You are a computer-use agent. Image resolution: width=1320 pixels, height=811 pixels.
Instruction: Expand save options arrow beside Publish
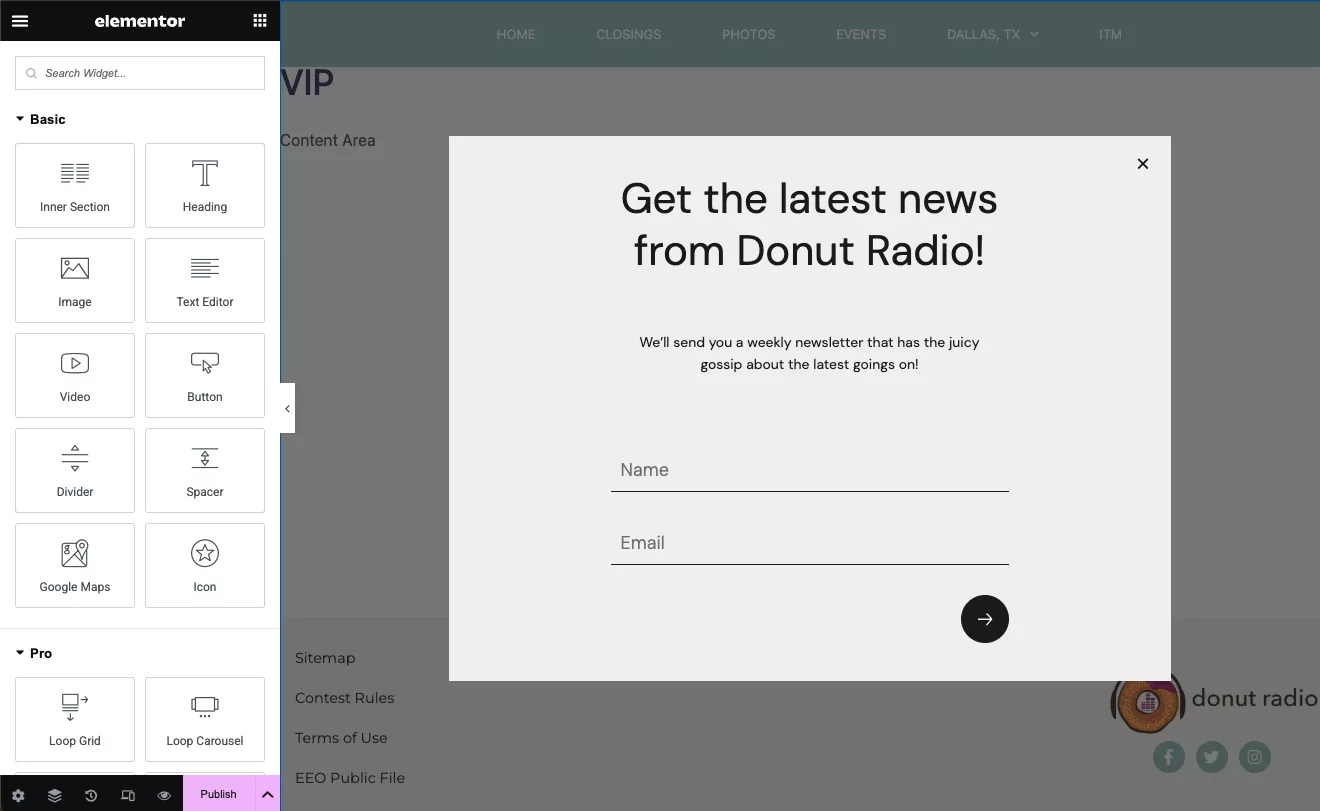(x=267, y=794)
